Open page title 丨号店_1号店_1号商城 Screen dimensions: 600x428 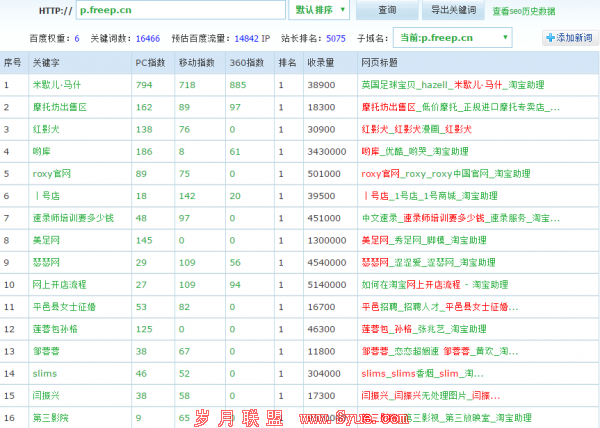(430, 196)
